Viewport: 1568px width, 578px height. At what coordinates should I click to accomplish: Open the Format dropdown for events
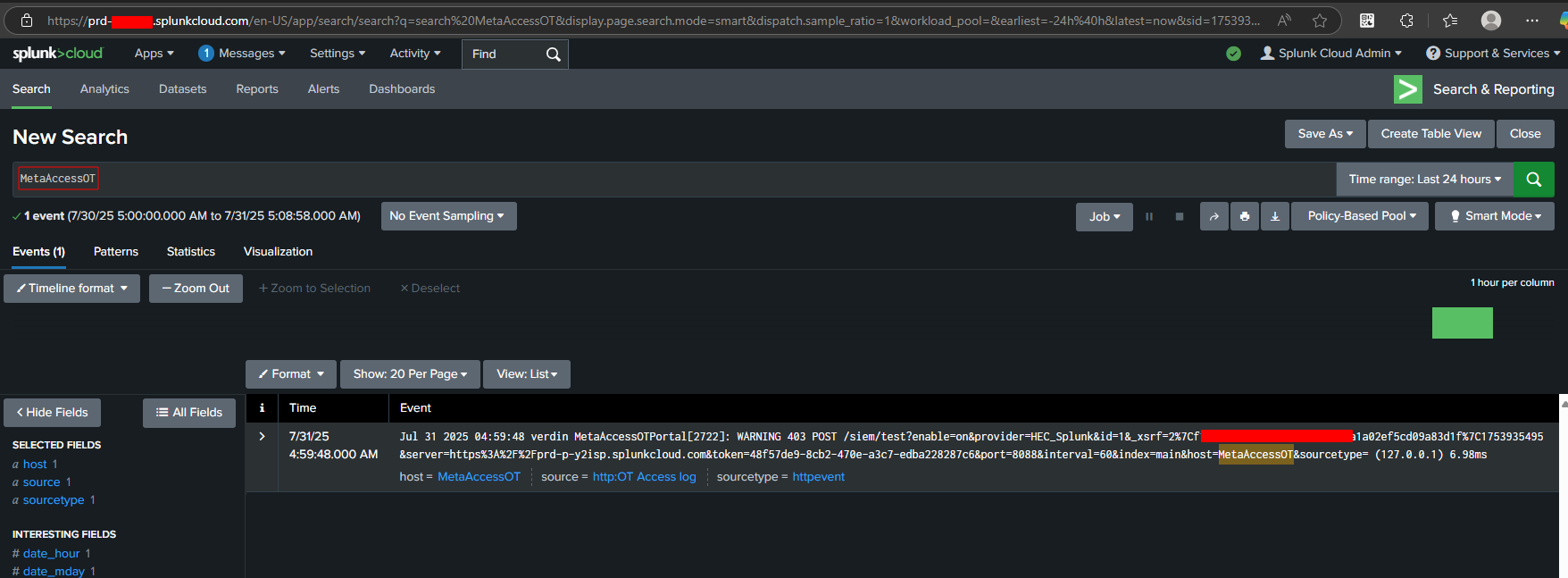click(x=291, y=374)
